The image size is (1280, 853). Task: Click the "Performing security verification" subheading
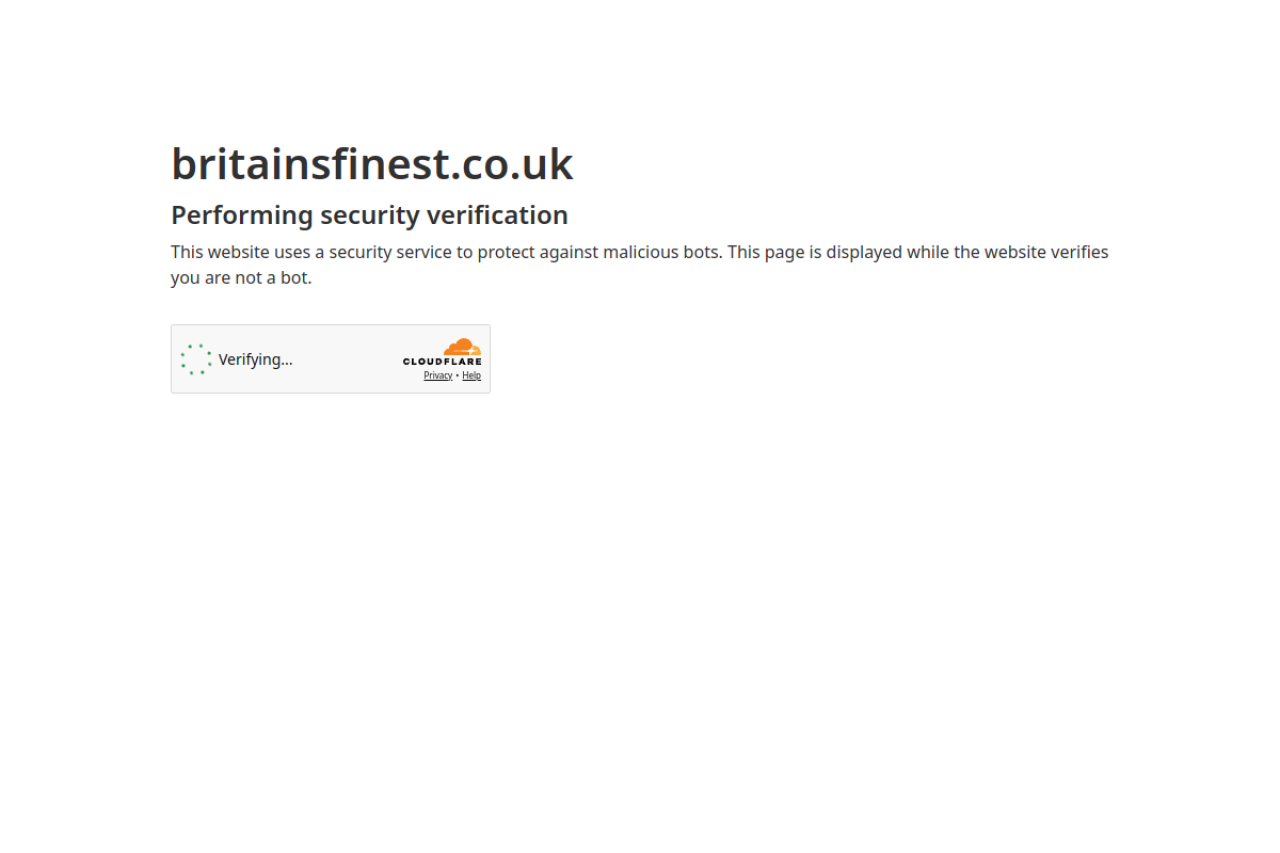[x=369, y=215]
